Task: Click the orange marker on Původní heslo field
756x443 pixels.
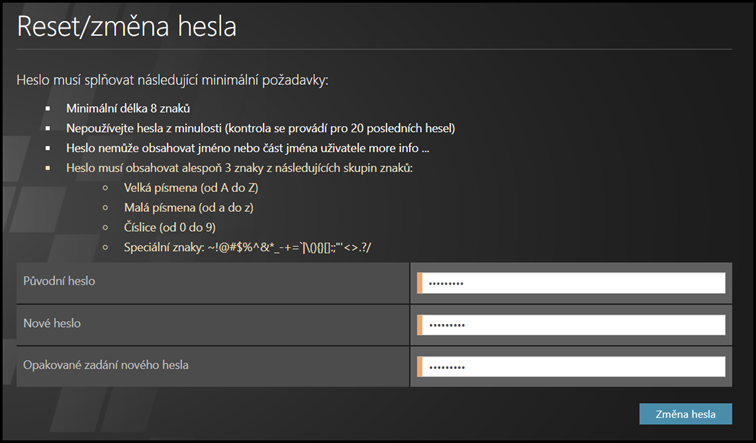Action: pos(420,283)
